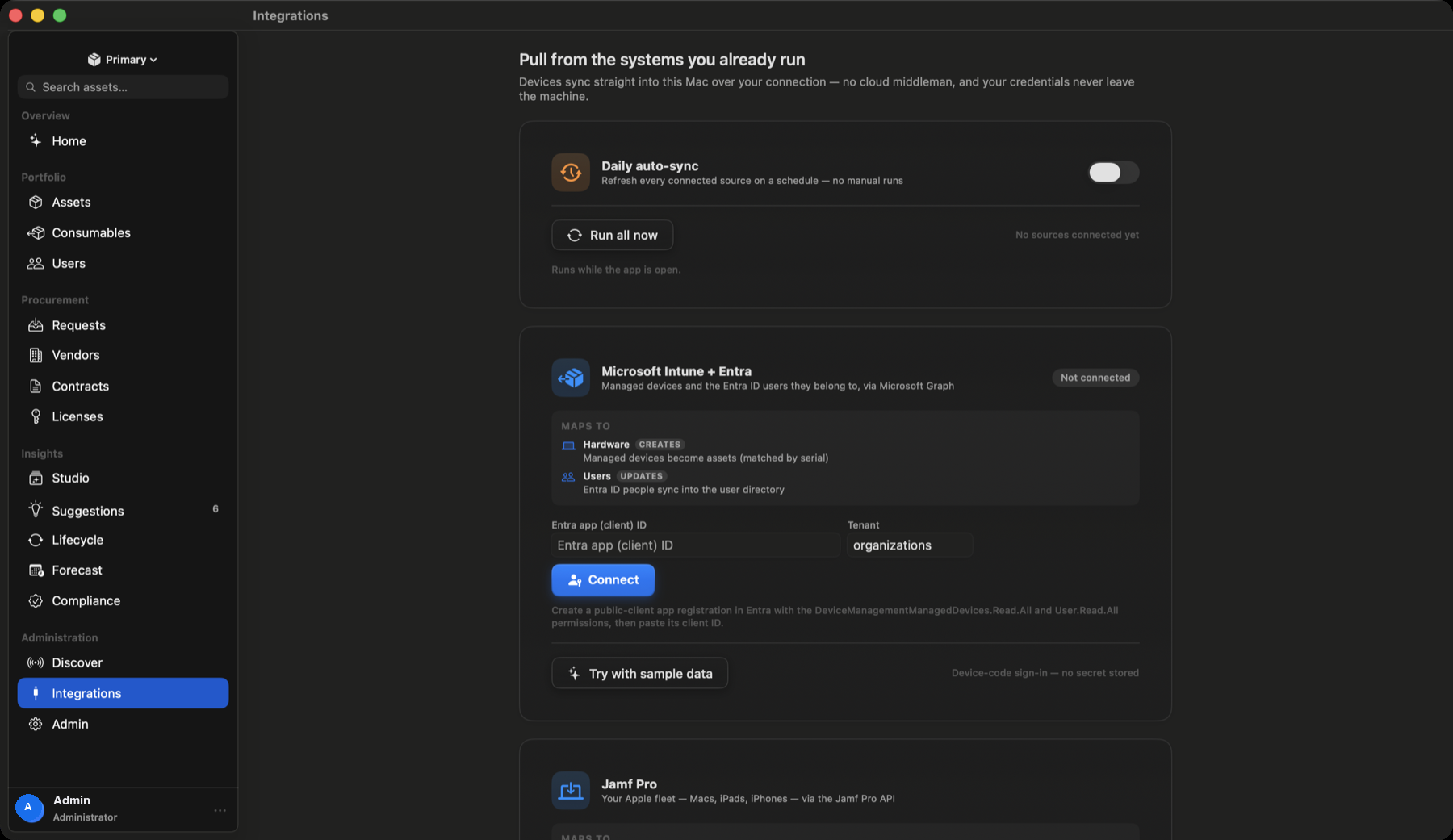Click the Consumables box icon
The width and height of the screenshot is (1453, 840).
coord(36,232)
